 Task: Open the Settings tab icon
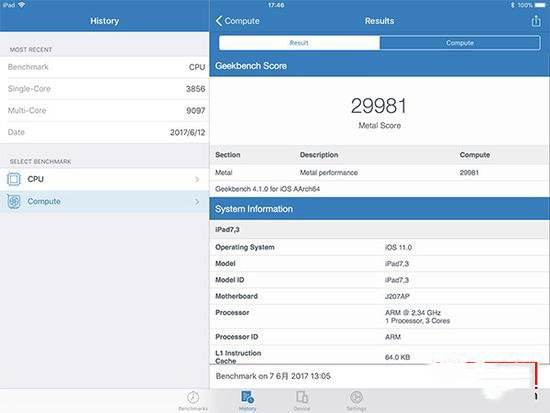356,397
